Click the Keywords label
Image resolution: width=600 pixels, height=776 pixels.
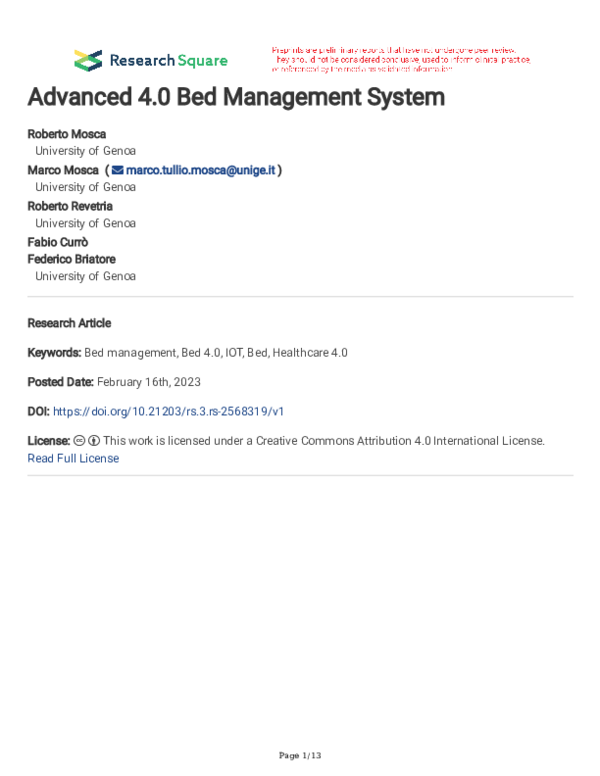click(54, 353)
